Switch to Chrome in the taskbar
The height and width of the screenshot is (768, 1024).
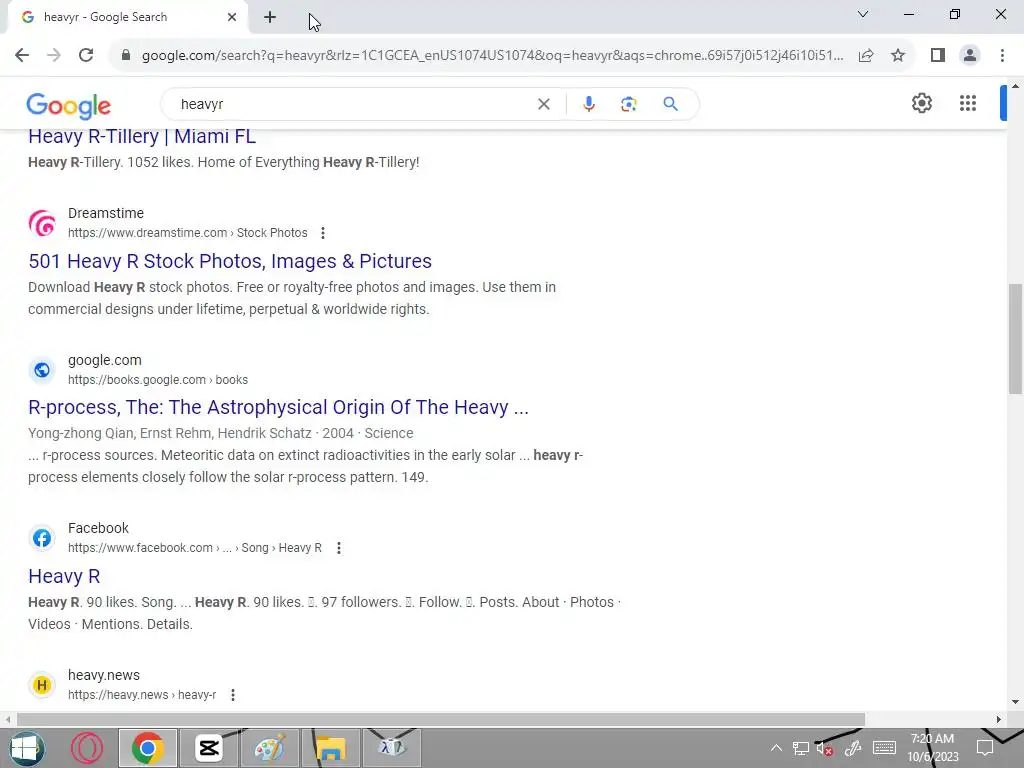click(148, 748)
